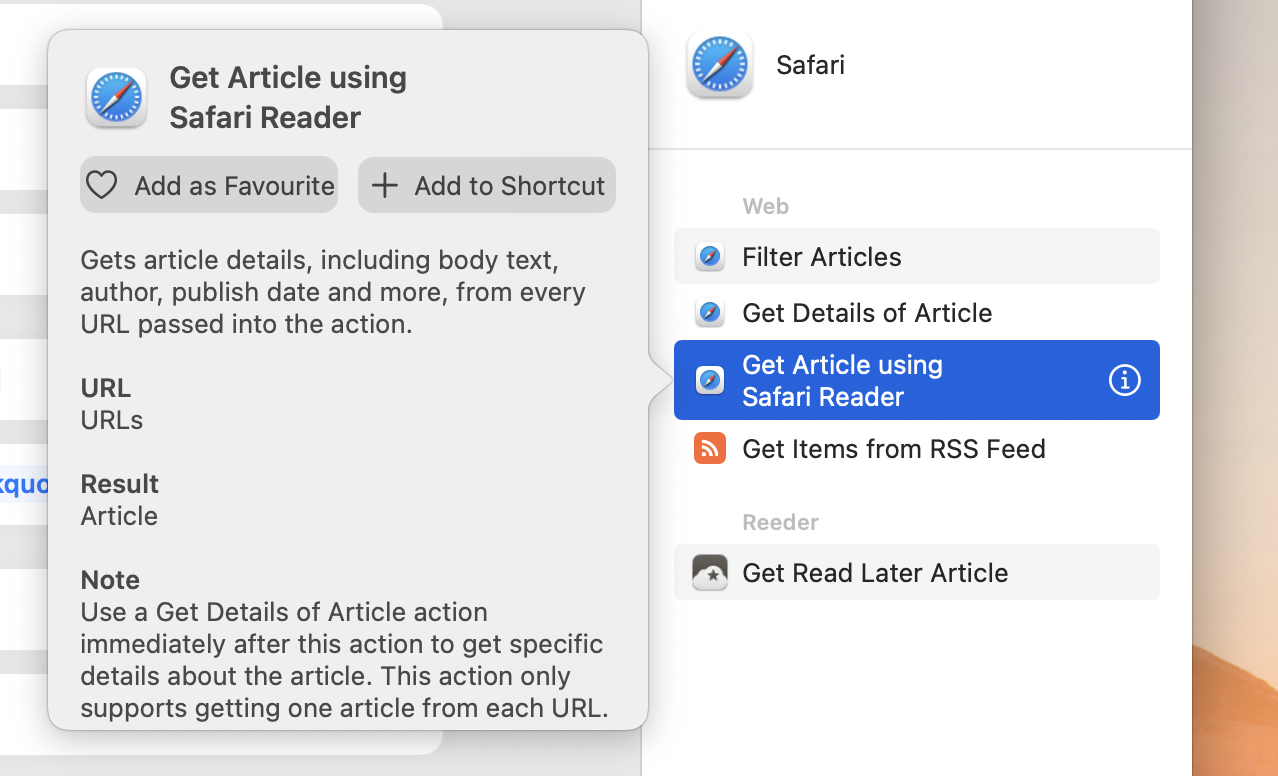The width and height of the screenshot is (1278, 776).
Task: Click Safari icon beside Get Details of Article
Action: tap(710, 312)
